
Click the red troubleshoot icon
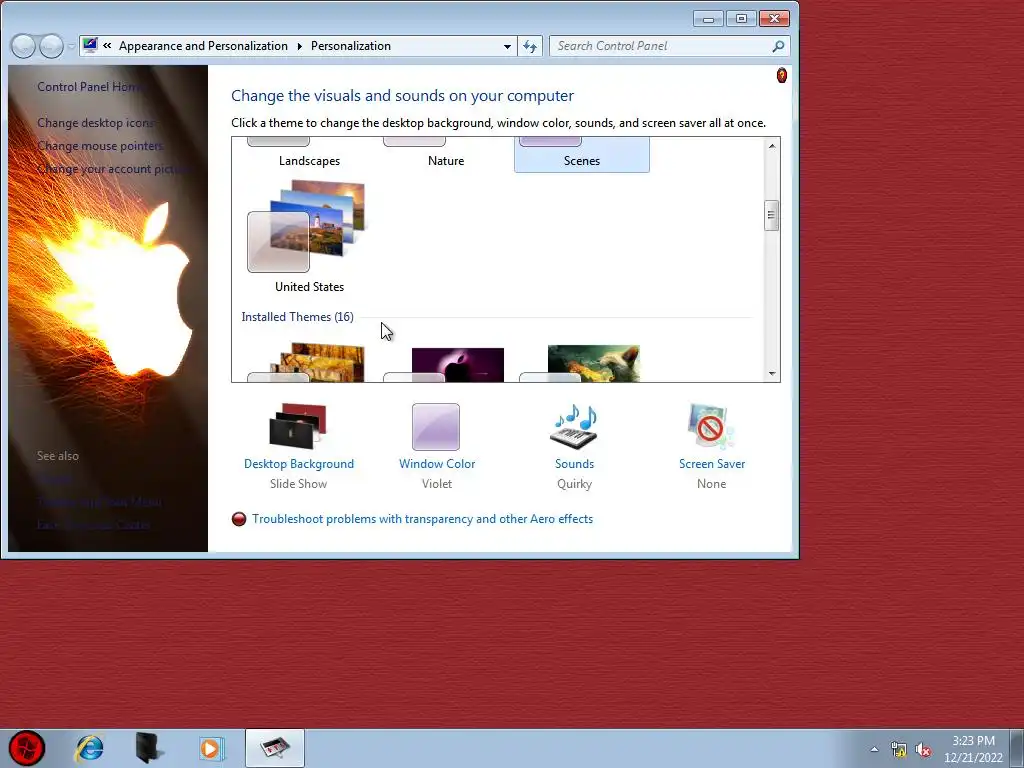click(x=239, y=519)
